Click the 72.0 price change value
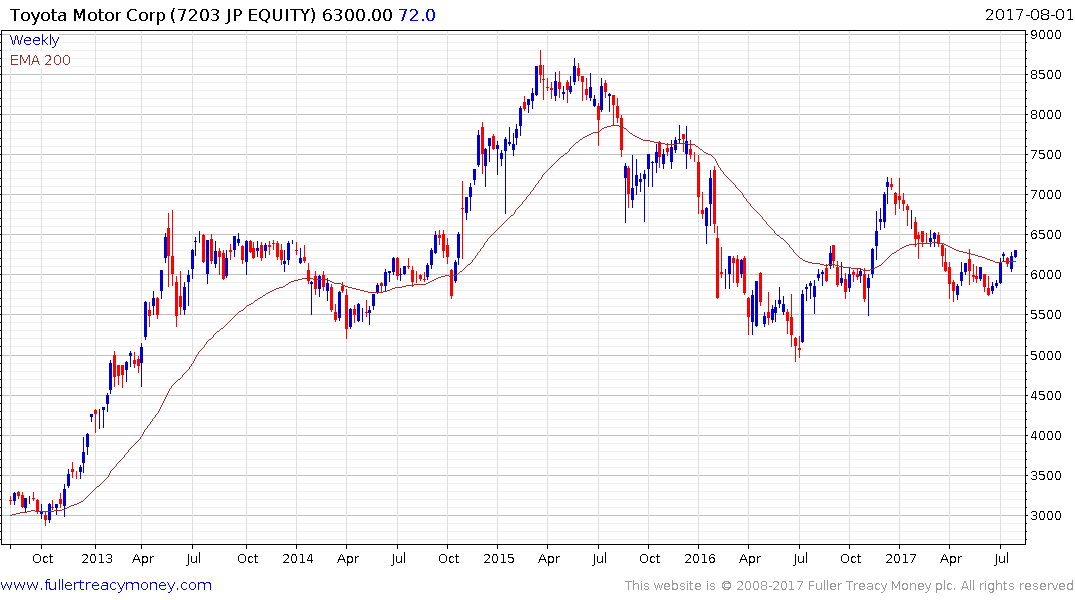 [417, 15]
